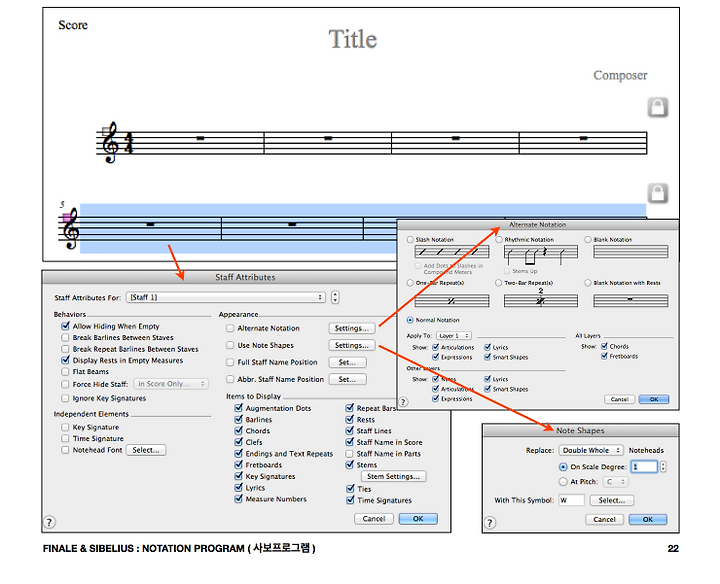Uncheck Barlines display item
This screenshot has width=720, height=584.
point(238,419)
